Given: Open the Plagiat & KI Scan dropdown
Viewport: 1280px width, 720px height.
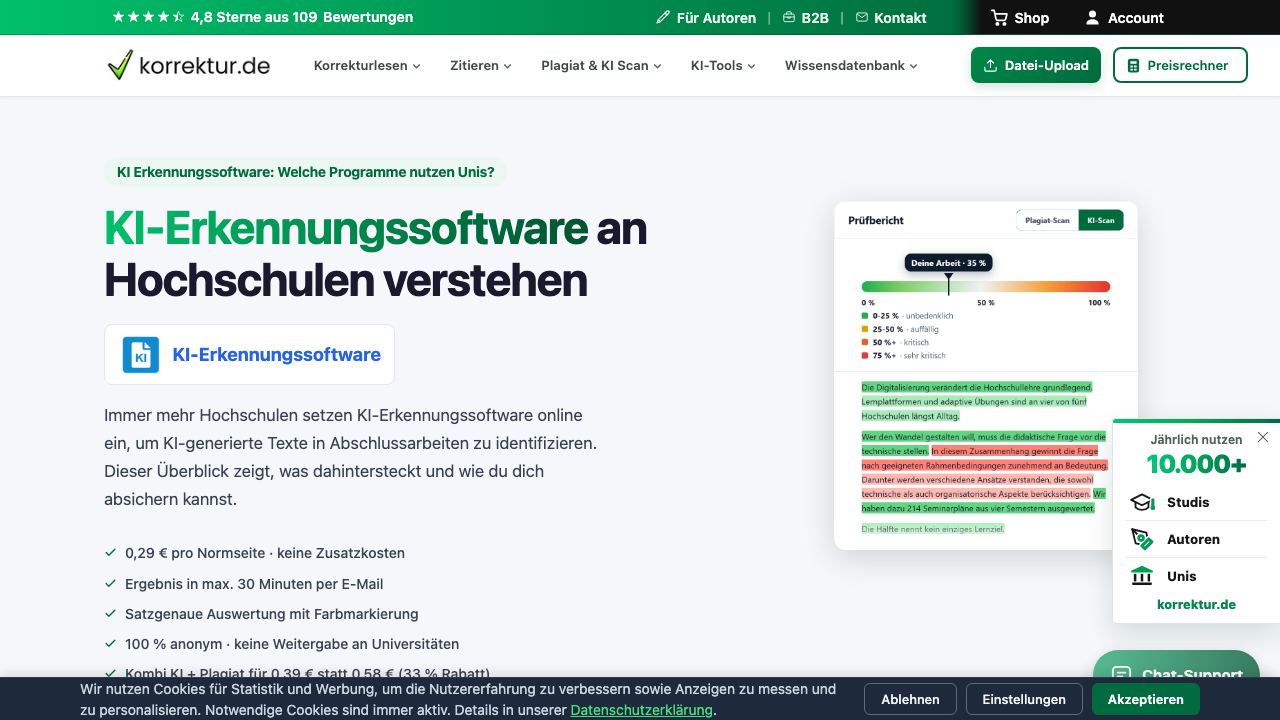Looking at the screenshot, I should click(601, 65).
